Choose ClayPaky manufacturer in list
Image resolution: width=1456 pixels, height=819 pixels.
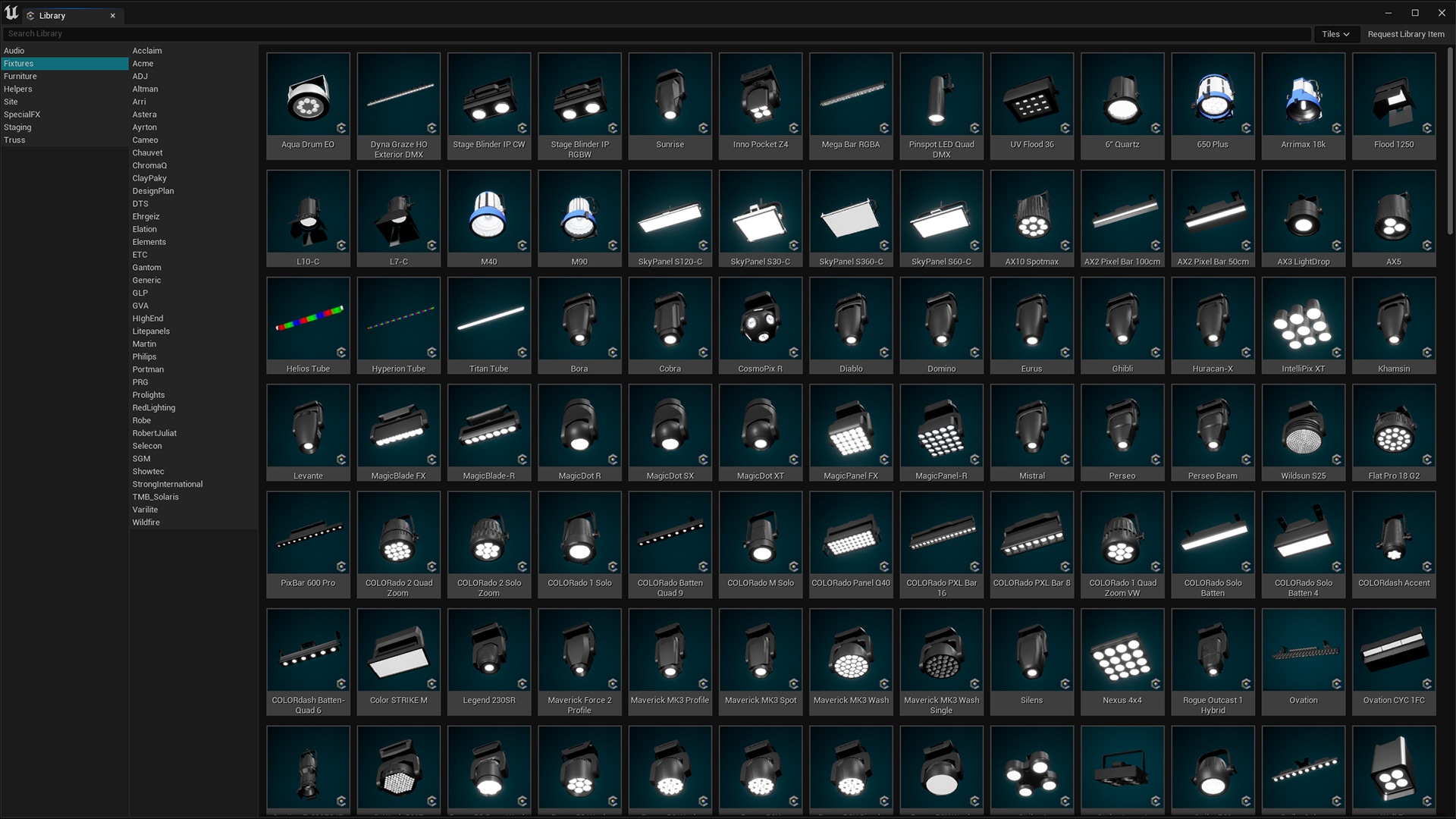149,178
